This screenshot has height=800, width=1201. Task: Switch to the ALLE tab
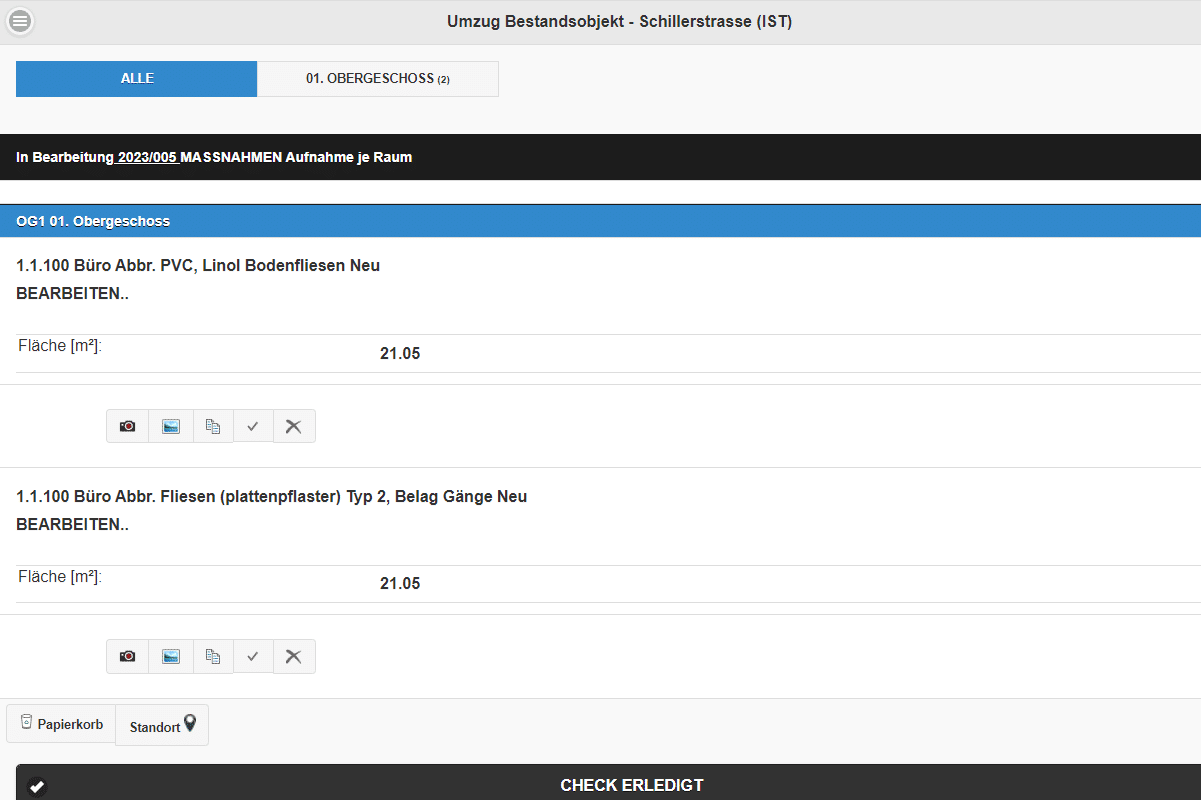136,78
